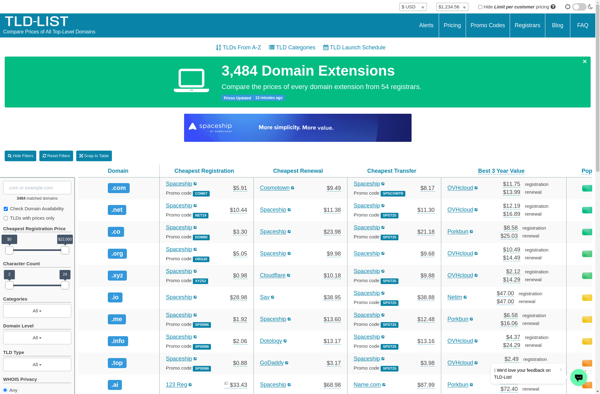Click the .ai domain badge

coord(115,385)
